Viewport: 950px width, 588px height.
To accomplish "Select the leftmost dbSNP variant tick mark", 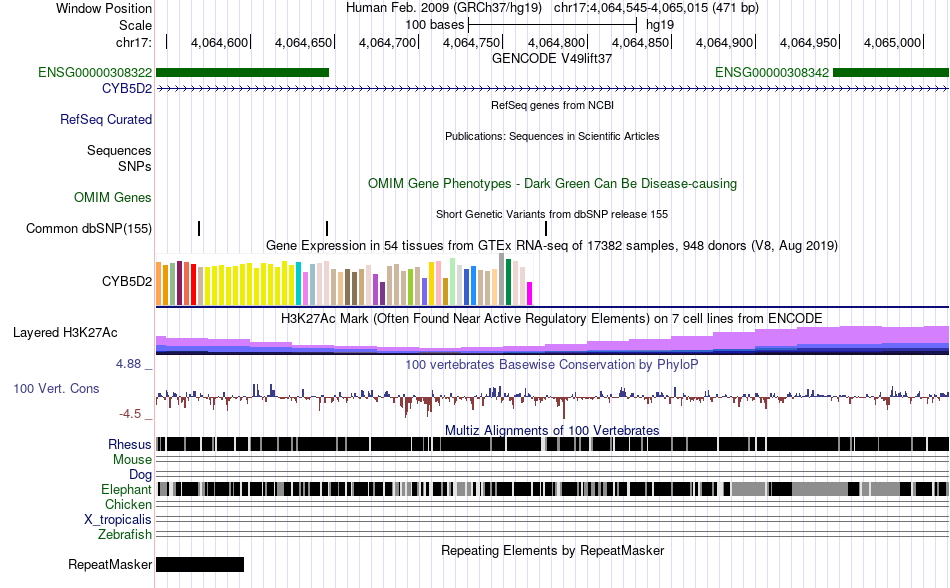I will click(199, 228).
